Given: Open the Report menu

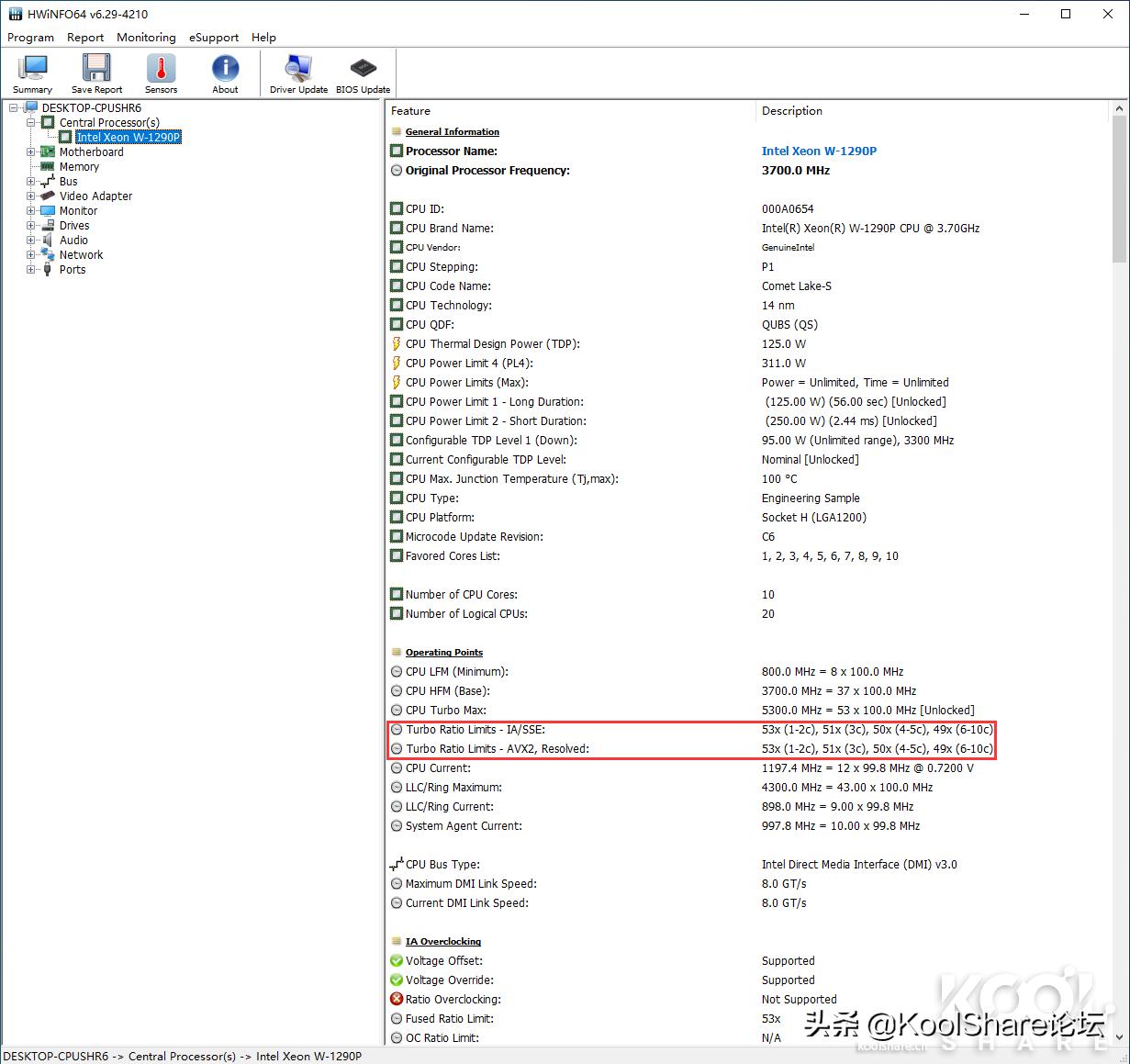Looking at the screenshot, I should coord(85,38).
